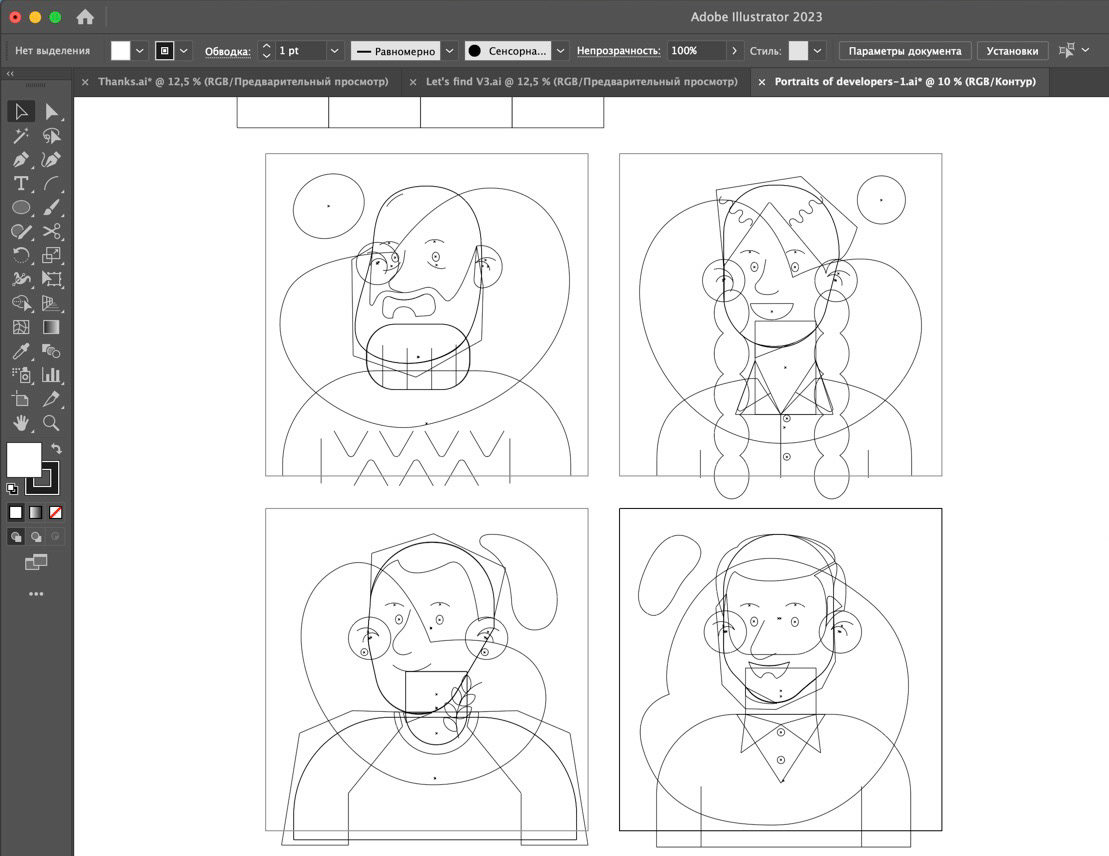Swap fill and stroke colors

click(57, 449)
